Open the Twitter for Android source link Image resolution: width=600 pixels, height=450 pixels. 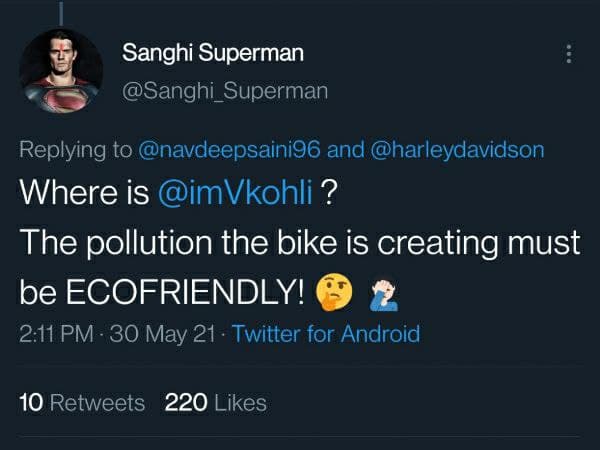[x=326, y=334]
